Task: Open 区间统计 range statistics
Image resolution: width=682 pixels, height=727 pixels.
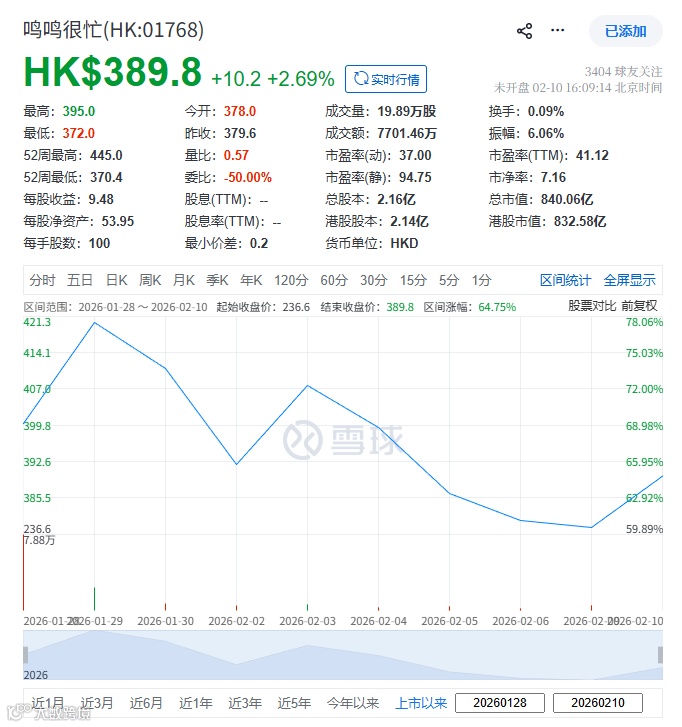Action: (565, 280)
